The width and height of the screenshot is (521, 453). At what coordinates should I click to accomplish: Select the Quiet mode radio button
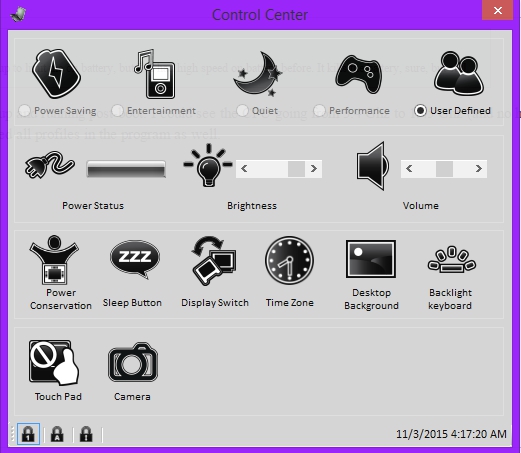pyautogui.click(x=242, y=110)
